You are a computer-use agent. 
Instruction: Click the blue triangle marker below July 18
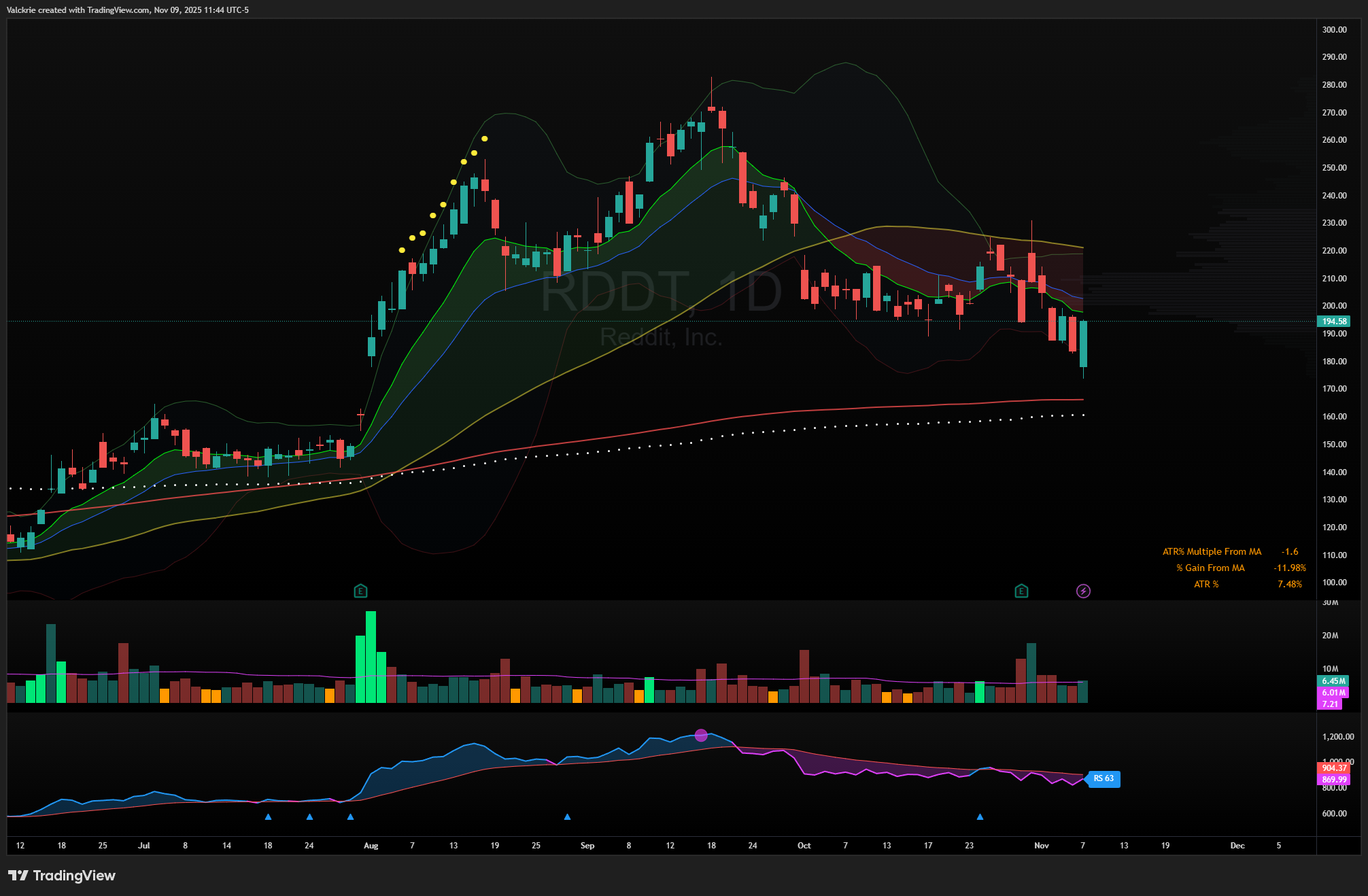(268, 816)
